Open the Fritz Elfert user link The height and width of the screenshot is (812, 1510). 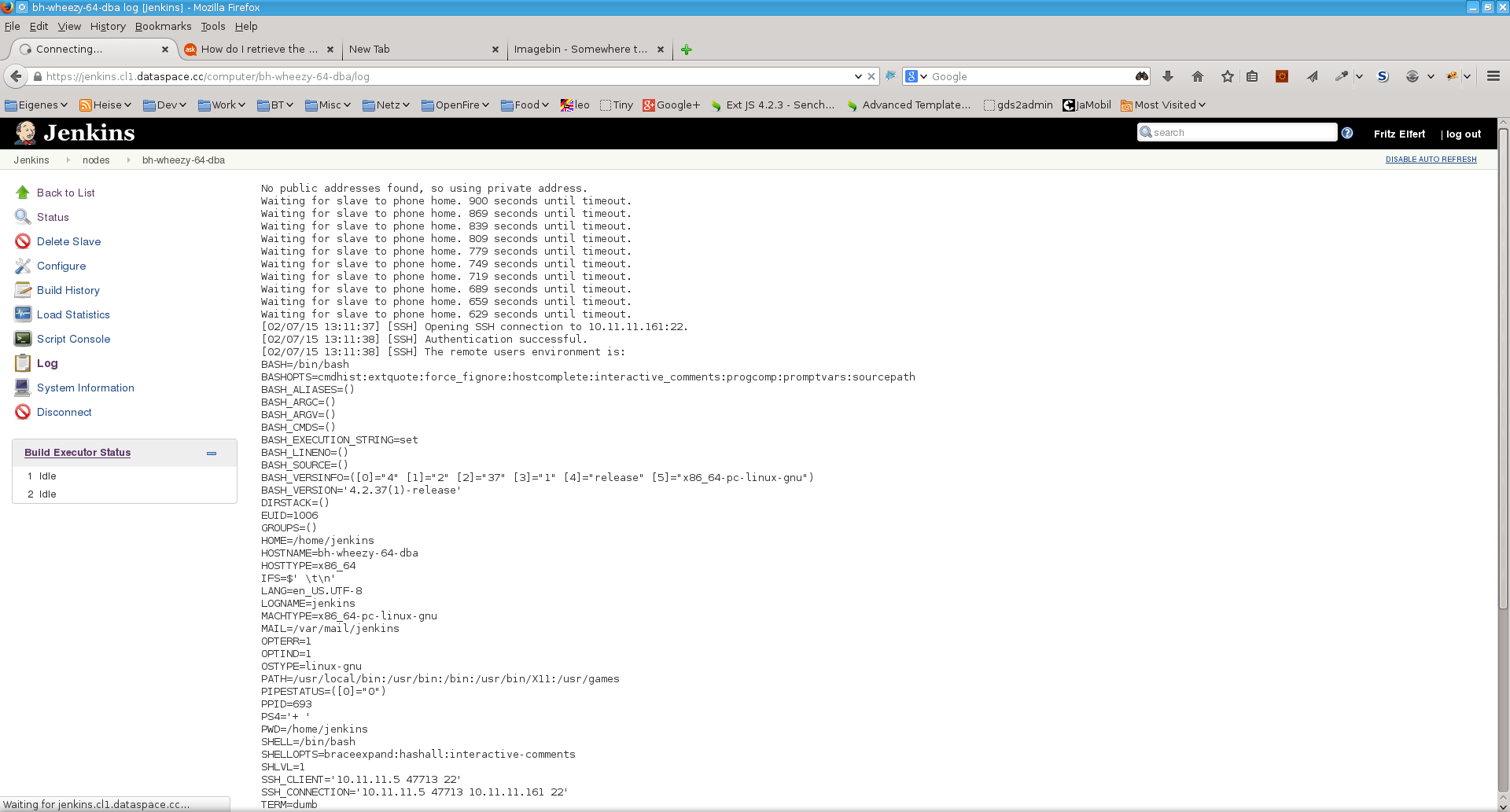click(1399, 134)
